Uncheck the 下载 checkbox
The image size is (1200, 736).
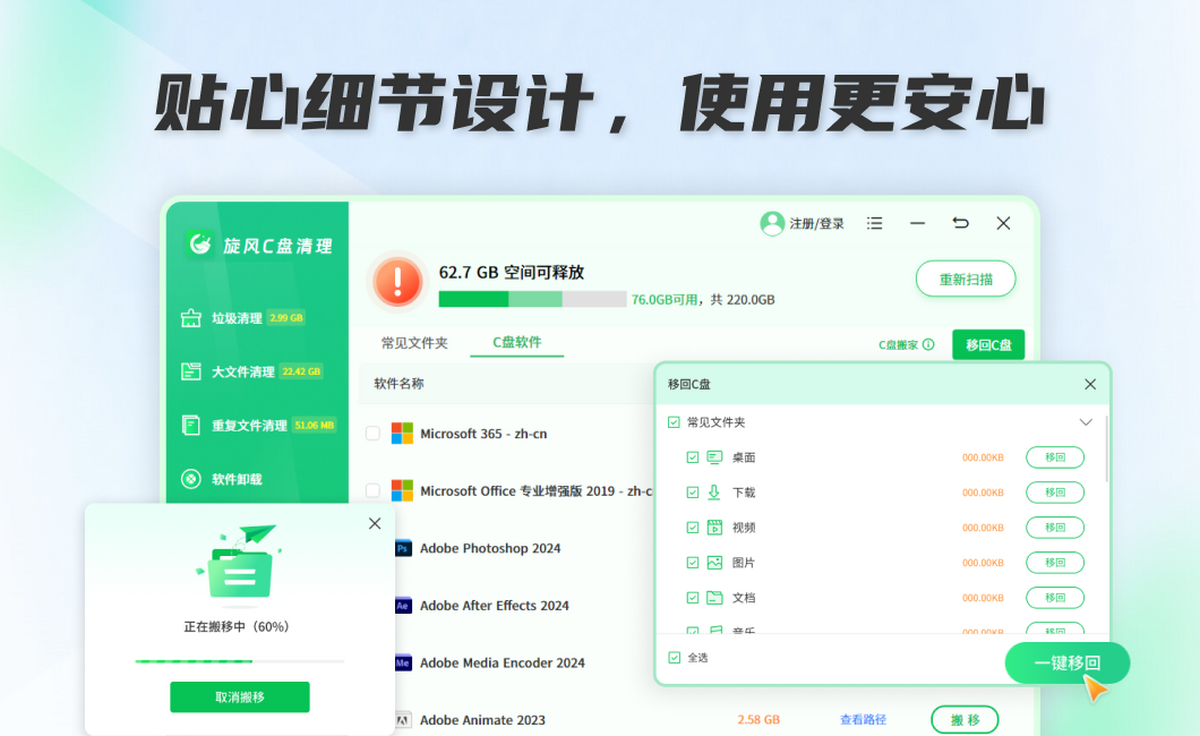(x=693, y=492)
